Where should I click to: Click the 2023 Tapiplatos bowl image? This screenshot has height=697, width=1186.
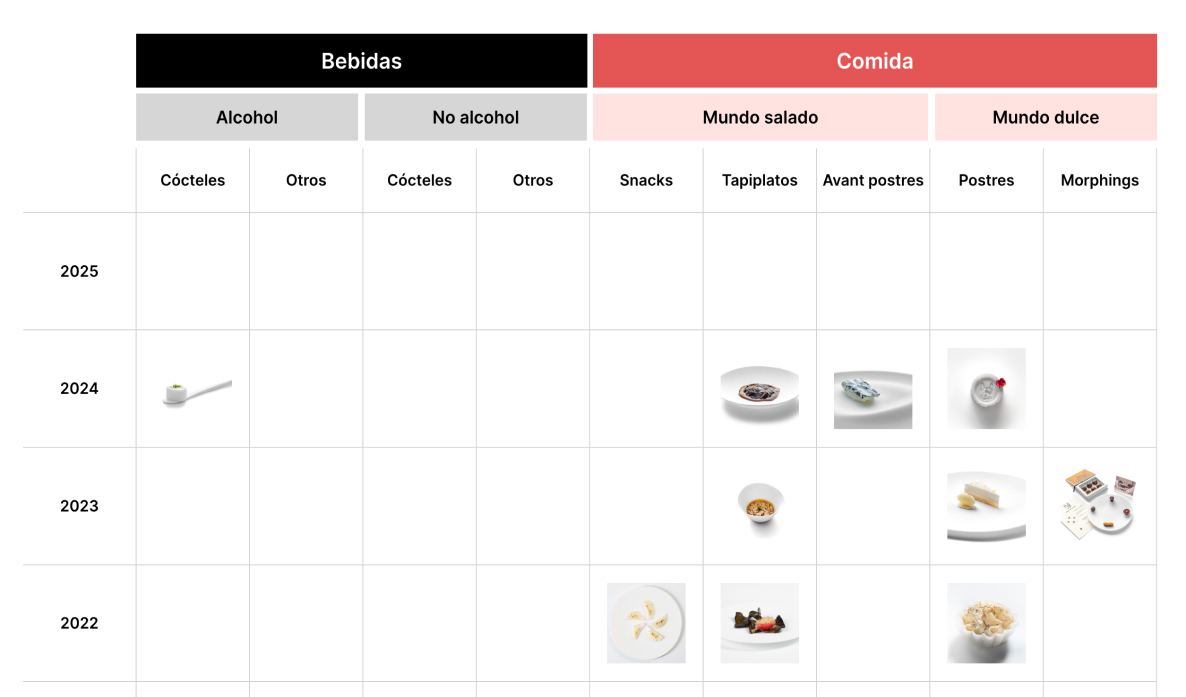coord(759,506)
